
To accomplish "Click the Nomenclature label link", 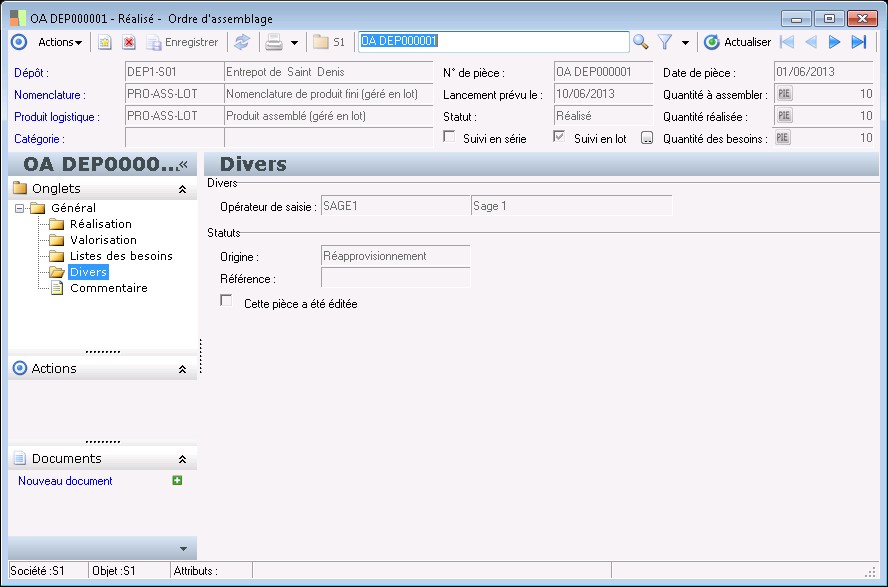I will coord(50,95).
